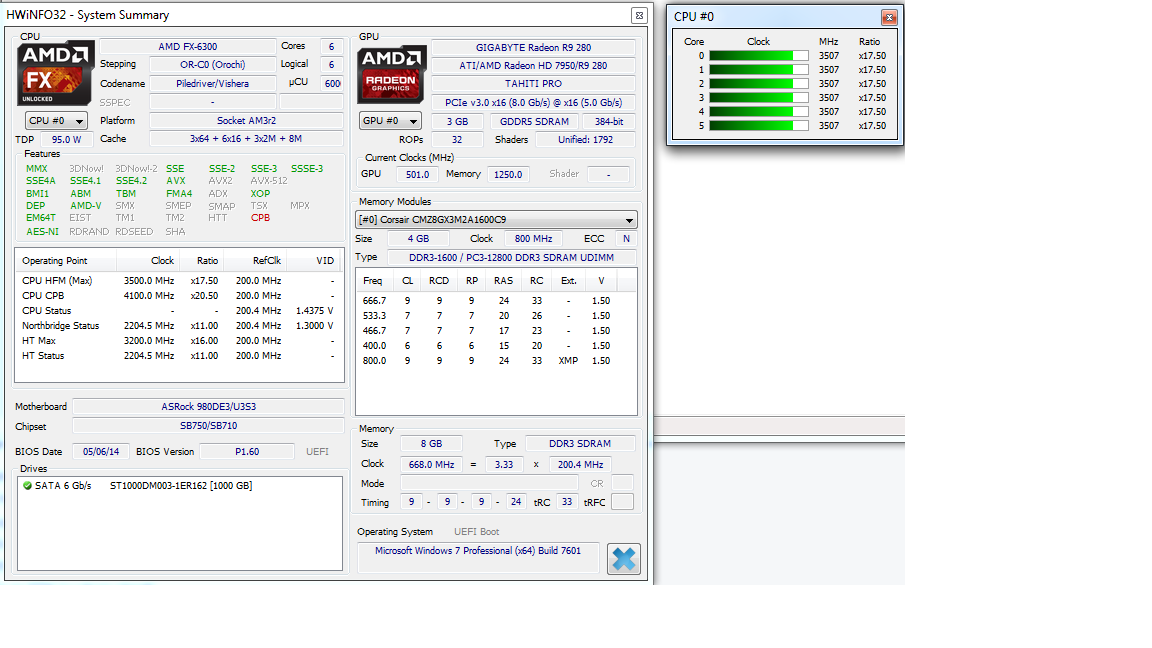Select the AMD FX-6300 CPU name field
This screenshot has height=648, width=1152.
coord(187,46)
